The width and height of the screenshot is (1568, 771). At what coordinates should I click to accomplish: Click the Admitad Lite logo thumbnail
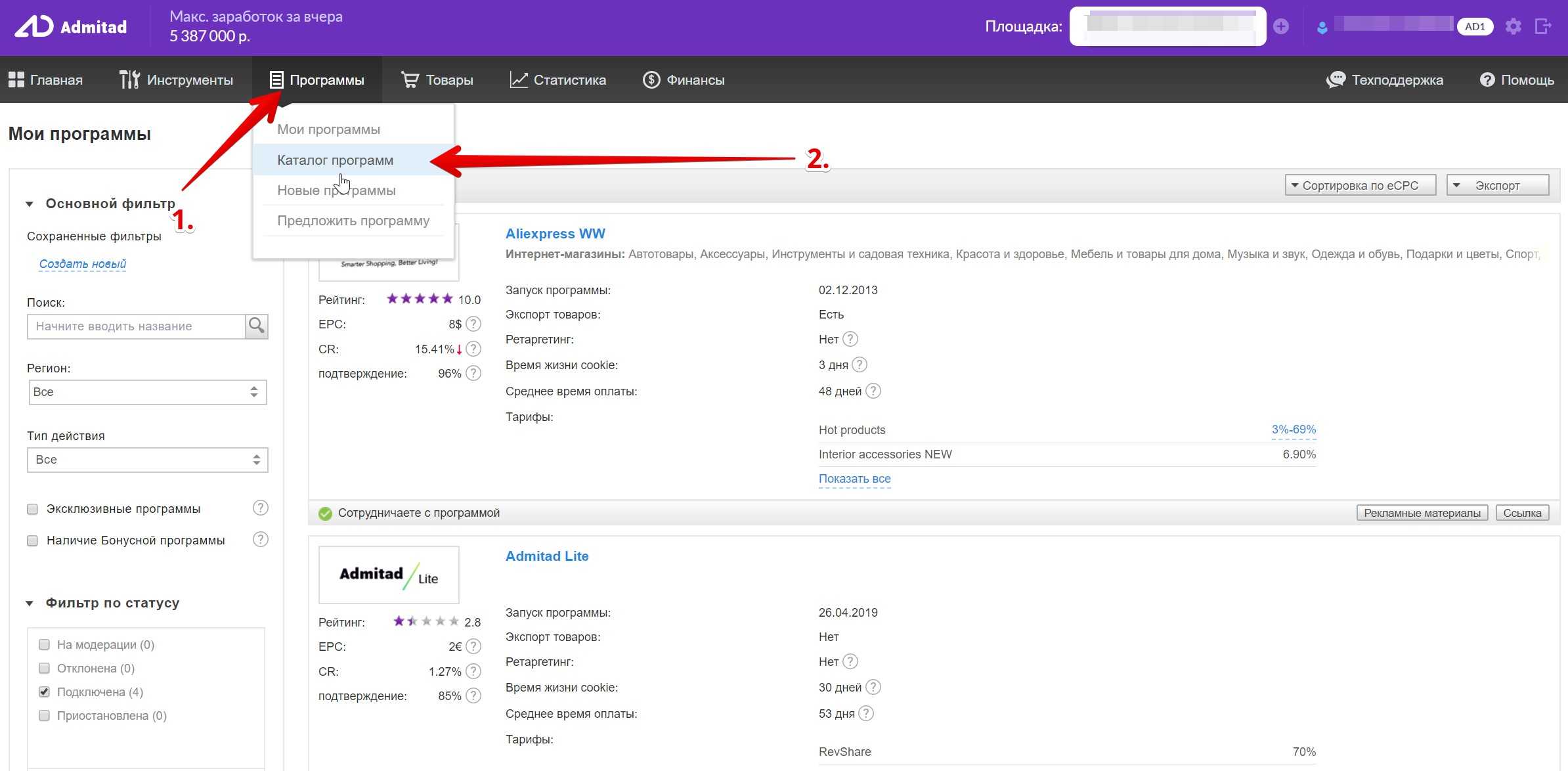point(389,575)
